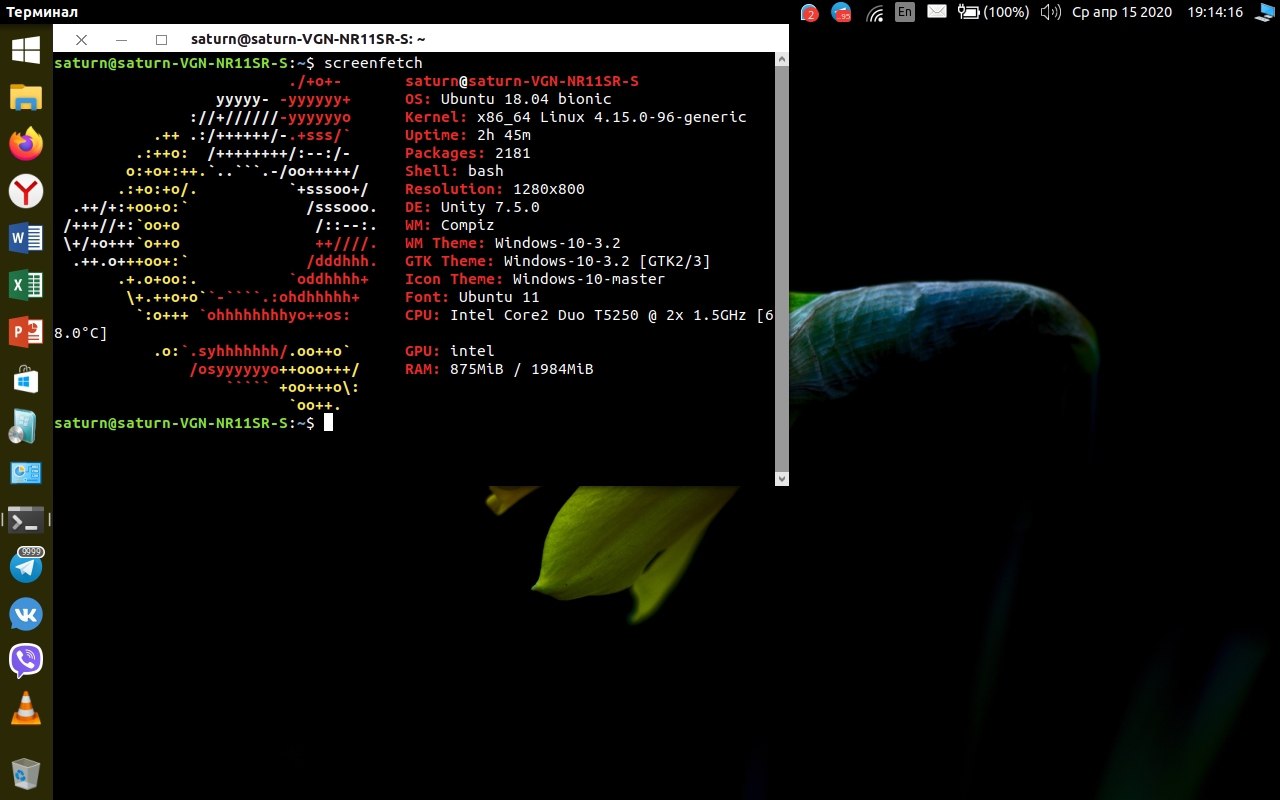Click the terminal title 'saturn@saturn-VGN-NR11SR-S: ~'
Screen dimensions: 1280x800
click(308, 40)
